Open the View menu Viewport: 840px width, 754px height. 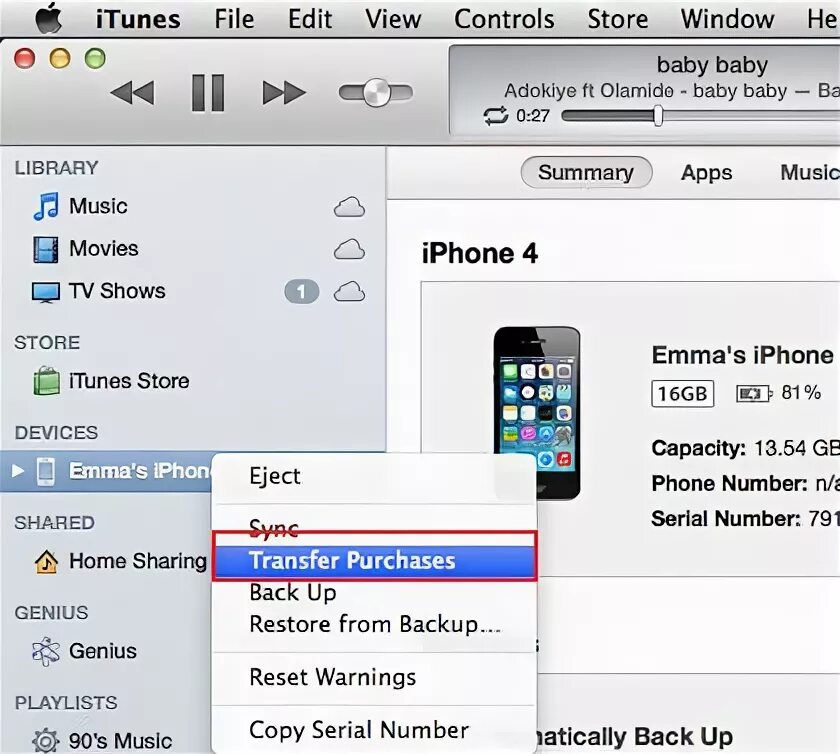point(393,19)
